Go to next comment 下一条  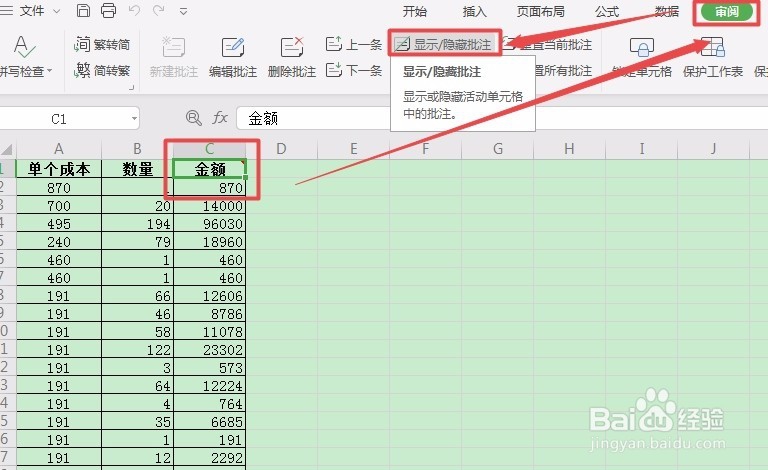click(354, 70)
